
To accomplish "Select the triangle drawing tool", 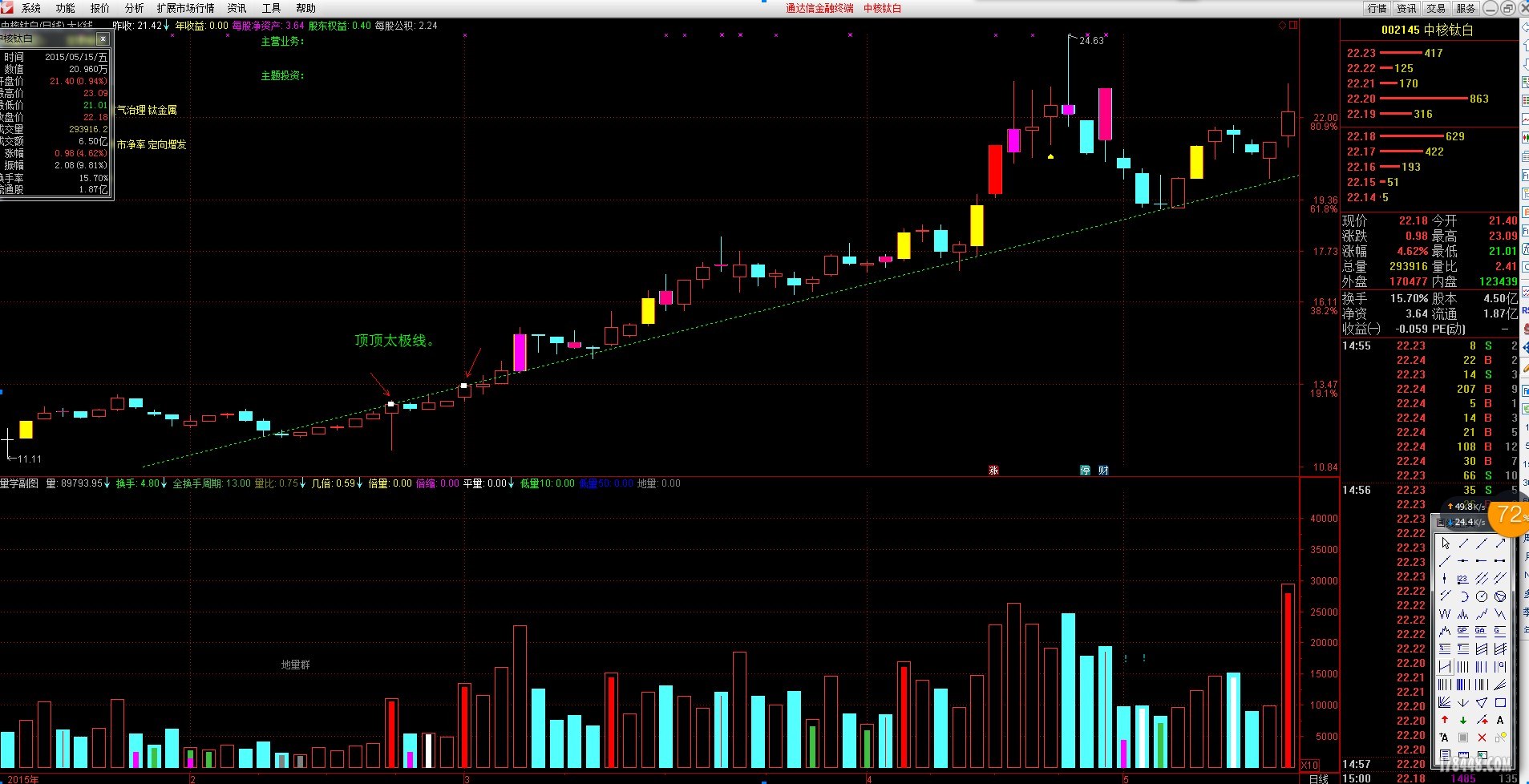I will tap(1482, 702).
